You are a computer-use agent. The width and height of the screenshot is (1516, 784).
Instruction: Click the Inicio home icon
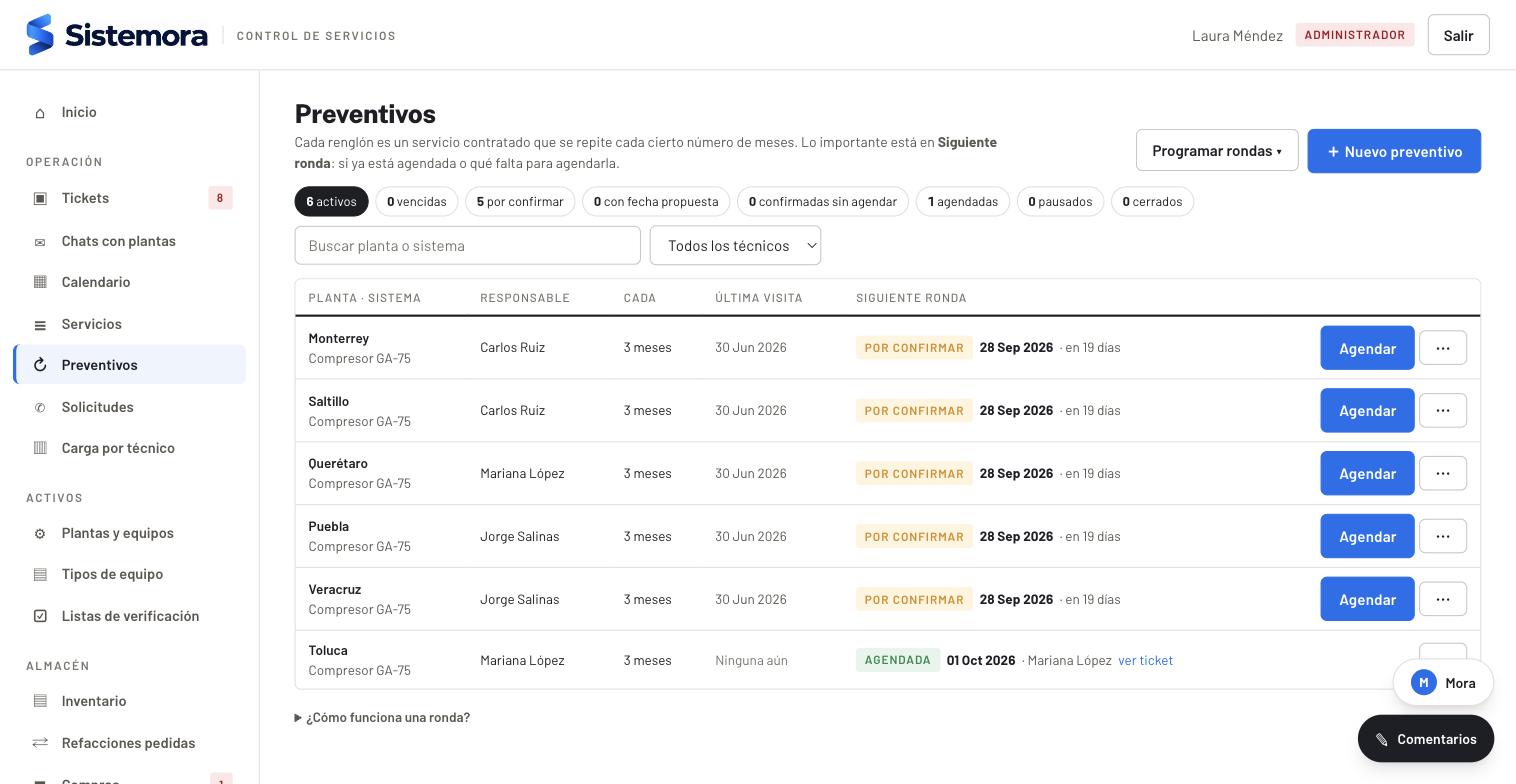(x=40, y=113)
